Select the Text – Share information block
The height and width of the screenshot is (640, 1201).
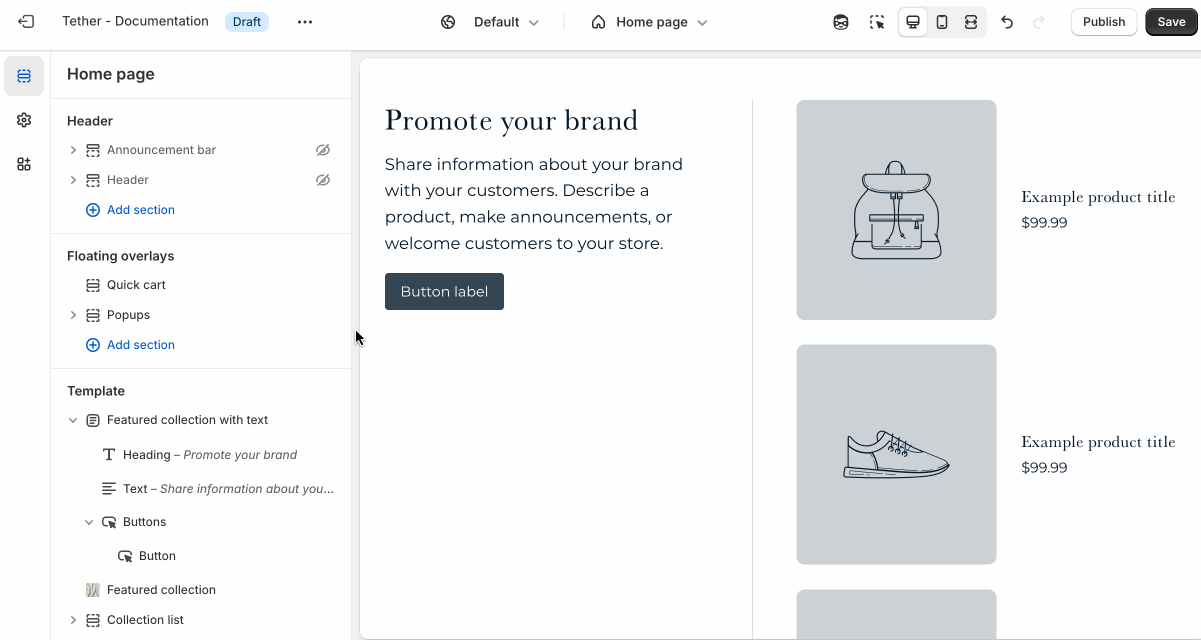[200, 489]
